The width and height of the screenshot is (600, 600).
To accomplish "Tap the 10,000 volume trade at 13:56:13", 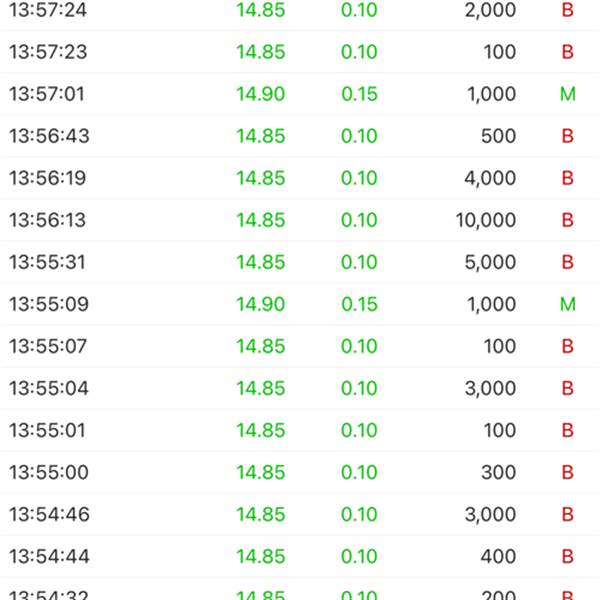I will pos(300,220).
